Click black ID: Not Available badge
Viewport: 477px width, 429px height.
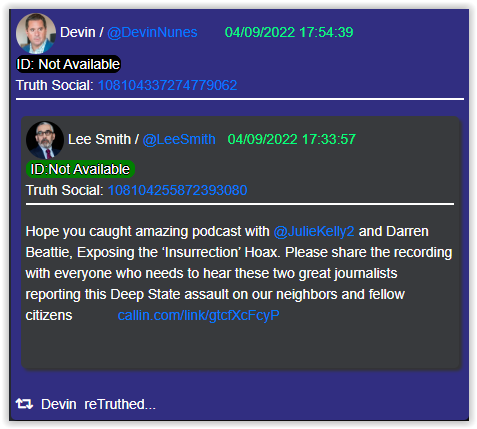click(x=68, y=64)
